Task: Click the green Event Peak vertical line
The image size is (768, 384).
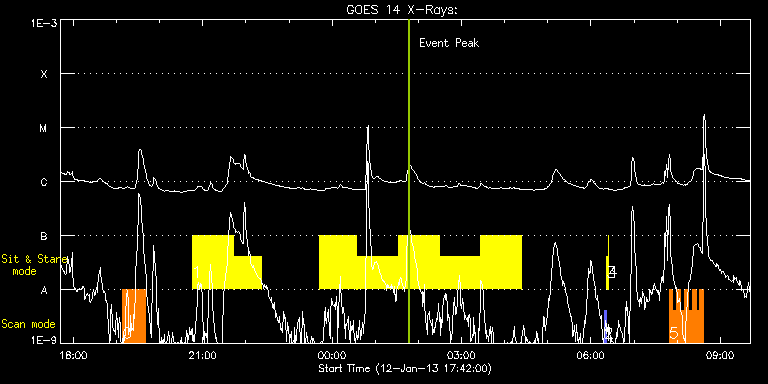Action: (408, 181)
